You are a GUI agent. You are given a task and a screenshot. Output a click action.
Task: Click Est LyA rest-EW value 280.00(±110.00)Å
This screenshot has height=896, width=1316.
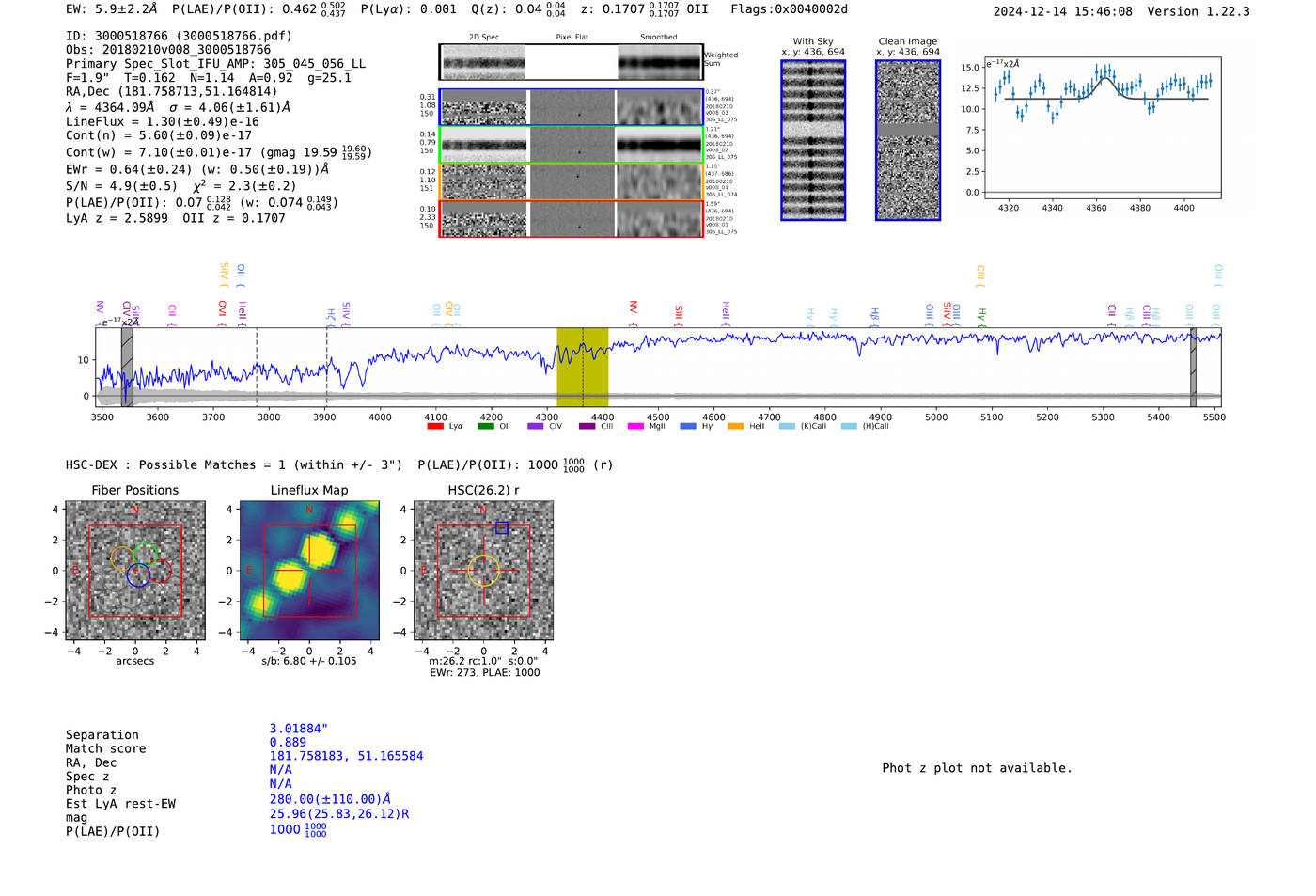[x=330, y=799]
